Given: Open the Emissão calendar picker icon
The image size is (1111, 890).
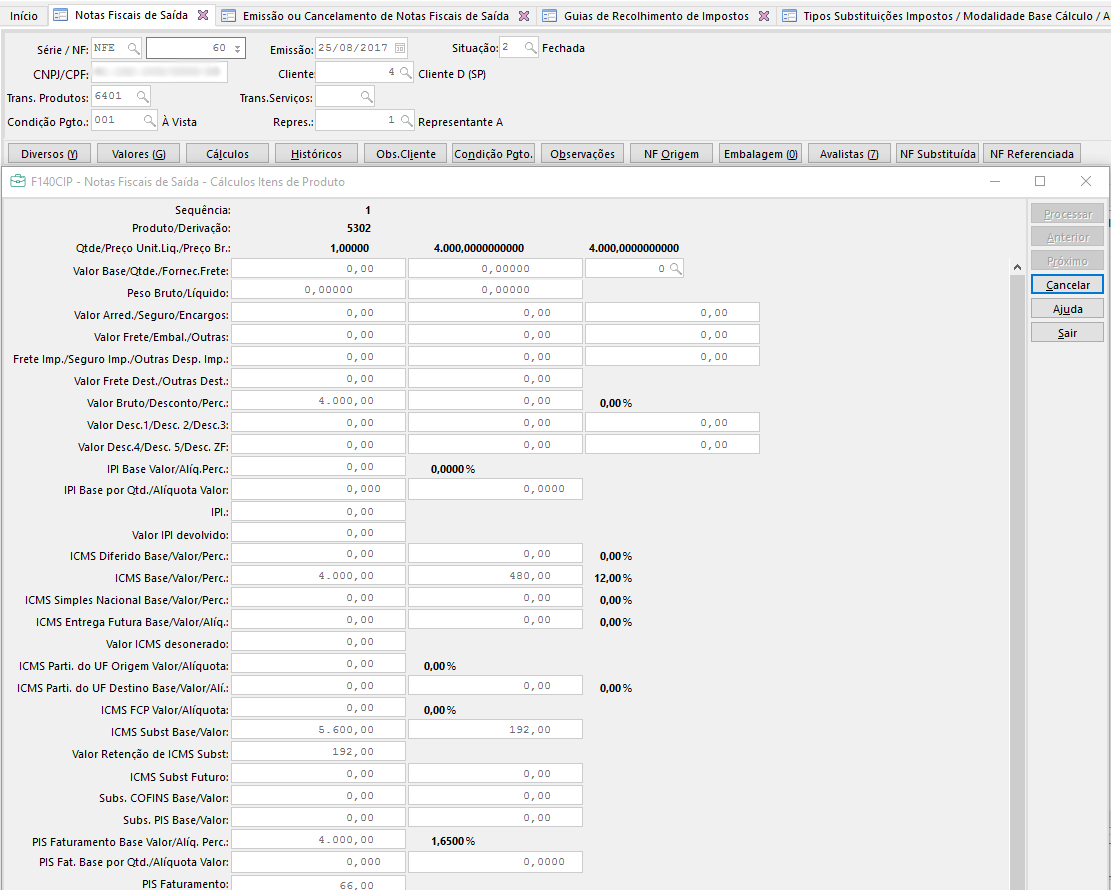Looking at the screenshot, I should [400, 48].
